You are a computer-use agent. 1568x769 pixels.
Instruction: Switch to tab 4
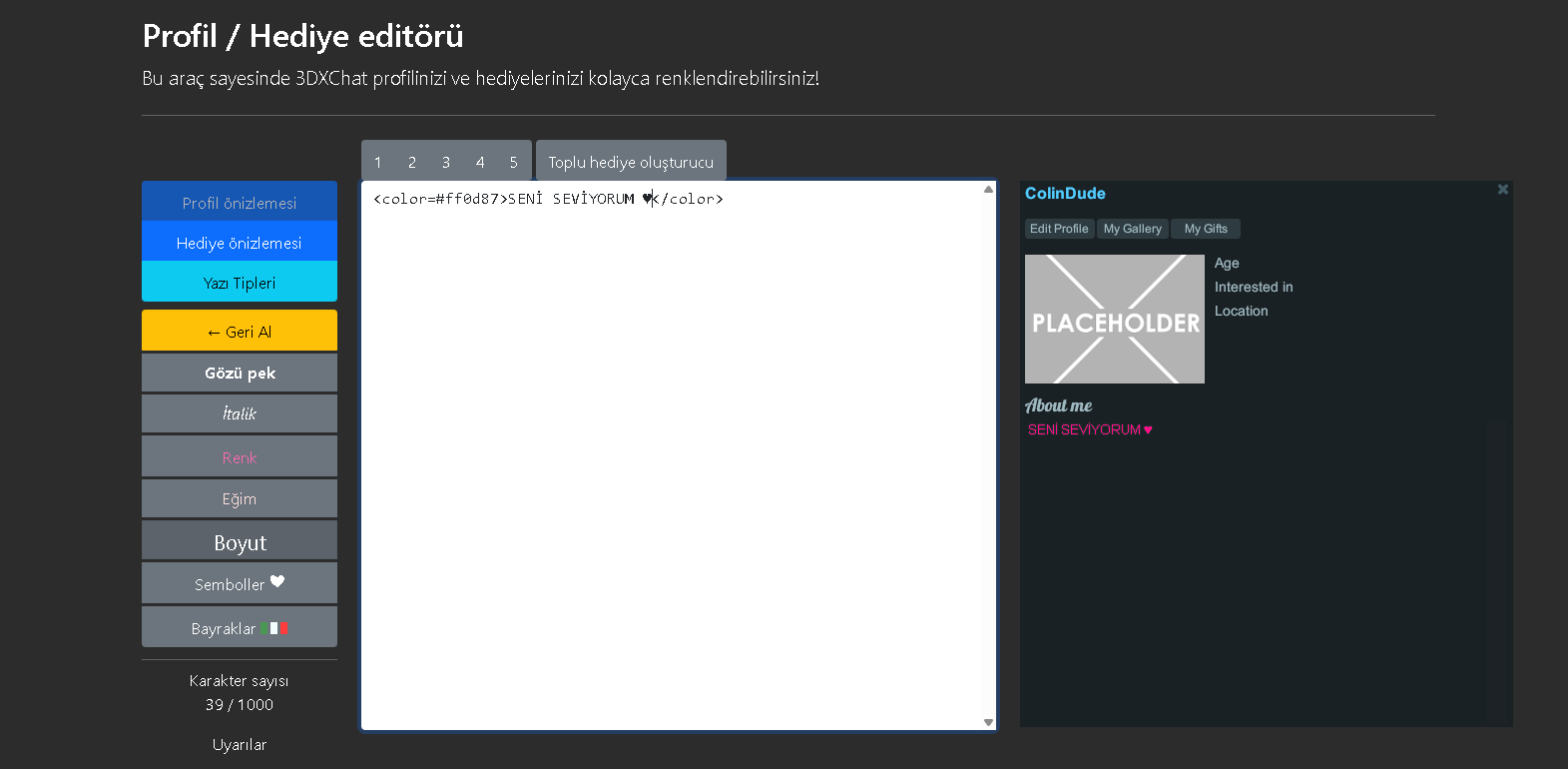tap(480, 162)
